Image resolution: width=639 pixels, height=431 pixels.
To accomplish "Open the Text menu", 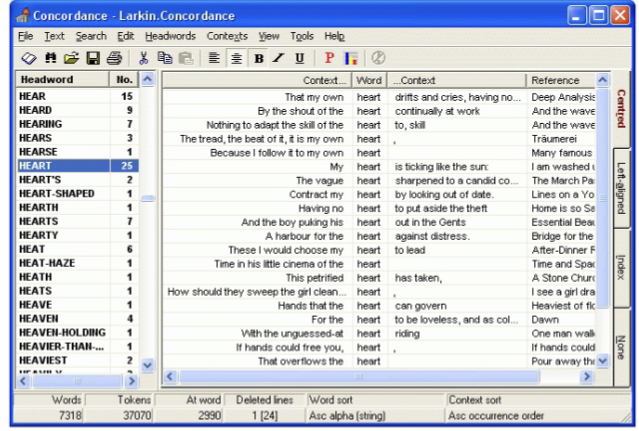I will 54,36.
